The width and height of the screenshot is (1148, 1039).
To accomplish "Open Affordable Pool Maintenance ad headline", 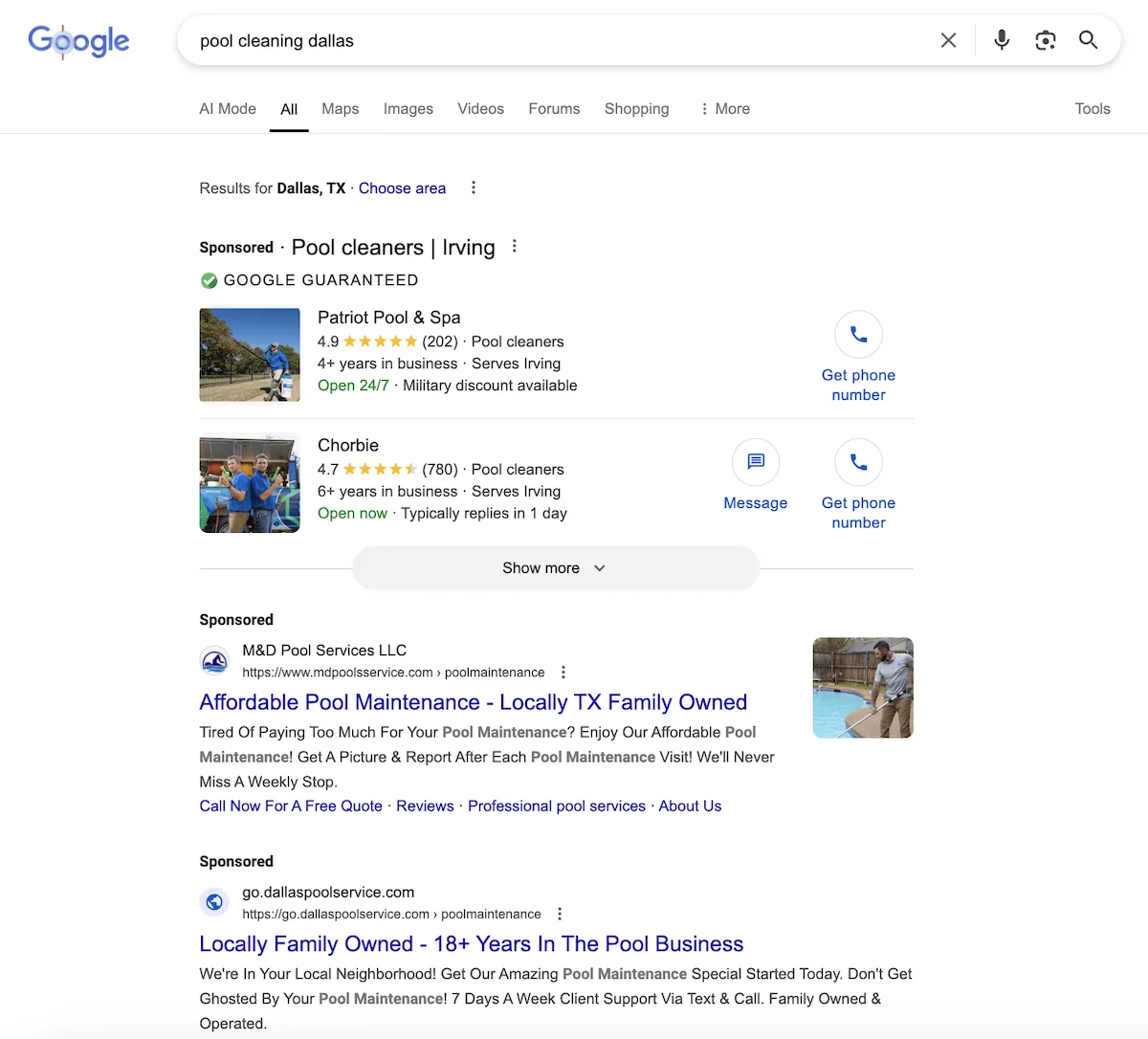I will tap(473, 702).
